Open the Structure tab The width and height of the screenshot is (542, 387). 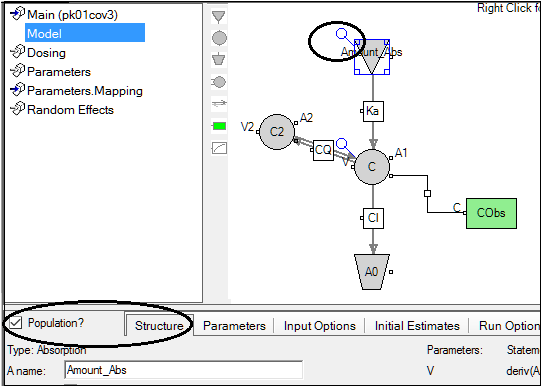tap(159, 326)
